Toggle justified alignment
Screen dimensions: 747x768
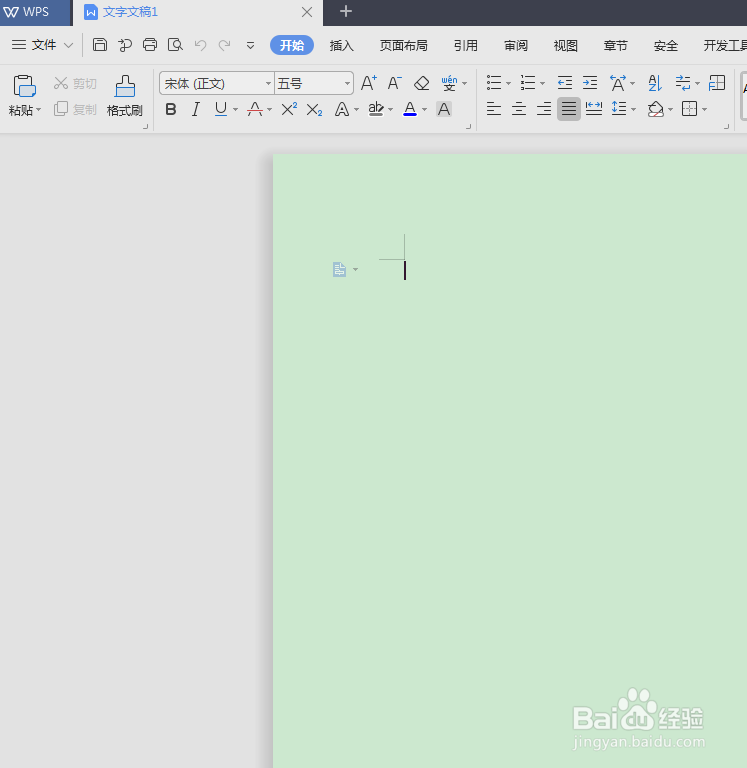click(569, 109)
